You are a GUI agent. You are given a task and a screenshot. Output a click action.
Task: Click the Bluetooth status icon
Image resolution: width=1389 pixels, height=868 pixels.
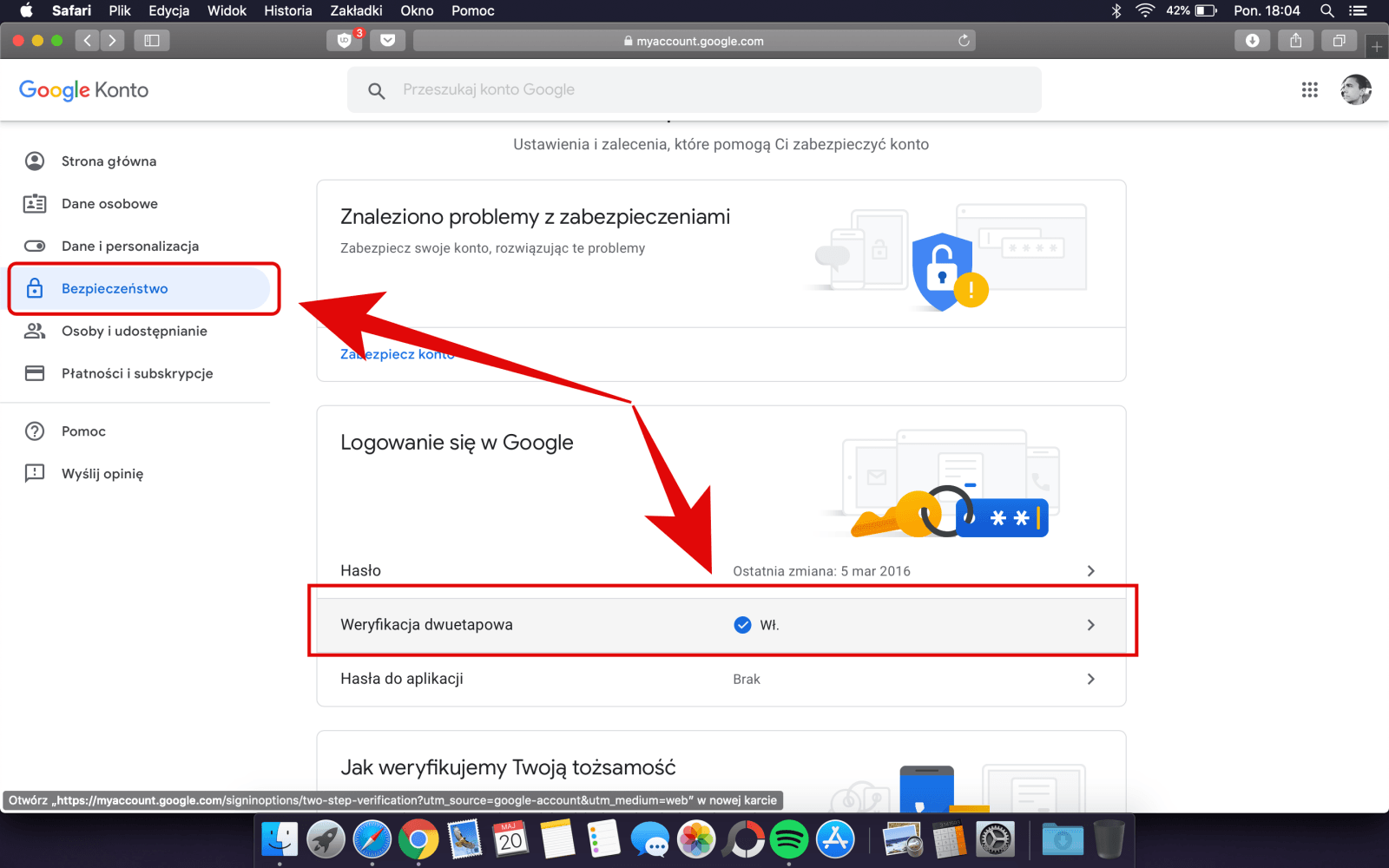1117,10
